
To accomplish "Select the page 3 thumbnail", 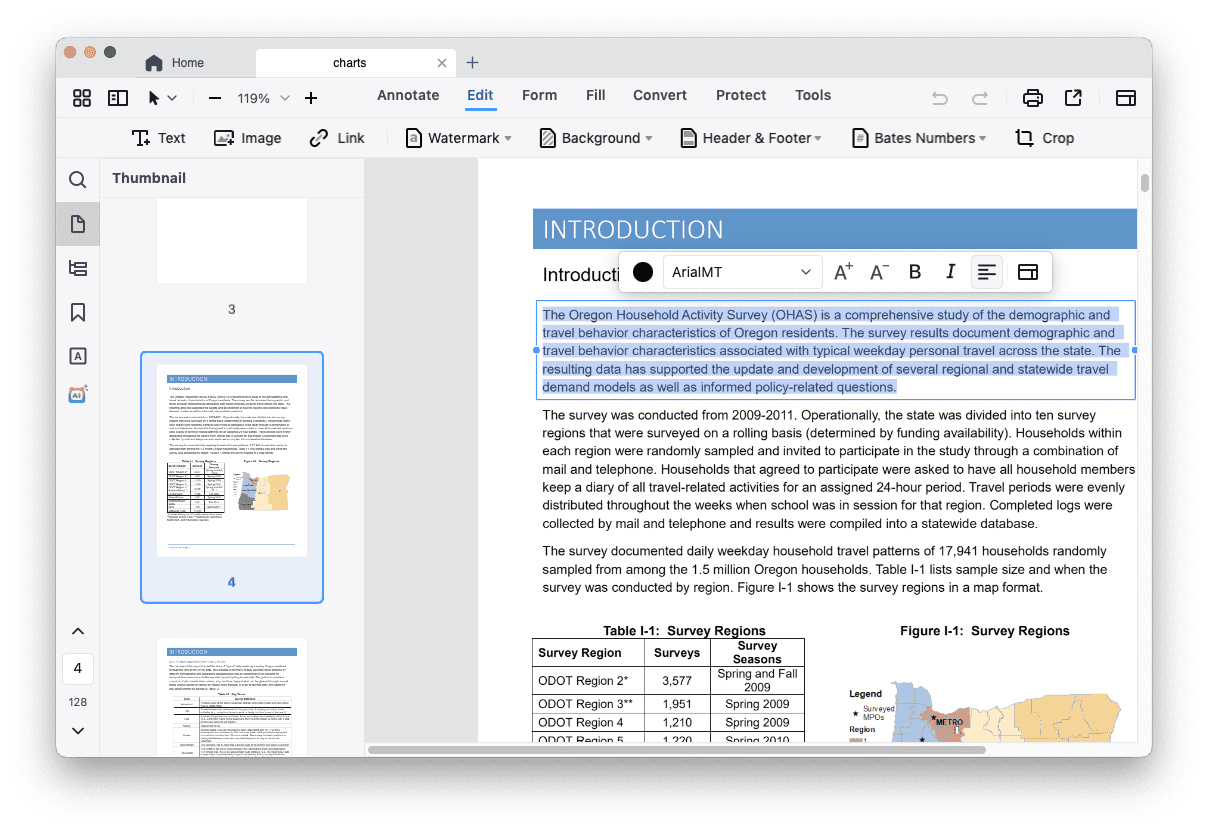I will [x=231, y=240].
